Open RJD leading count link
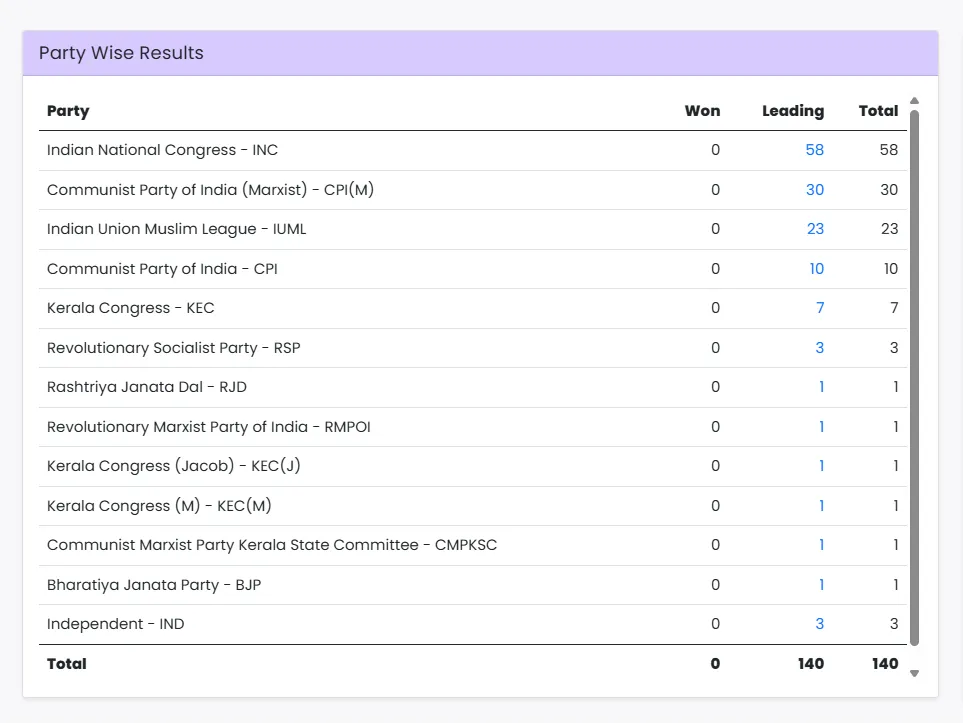This screenshot has width=963, height=723. 821,387
